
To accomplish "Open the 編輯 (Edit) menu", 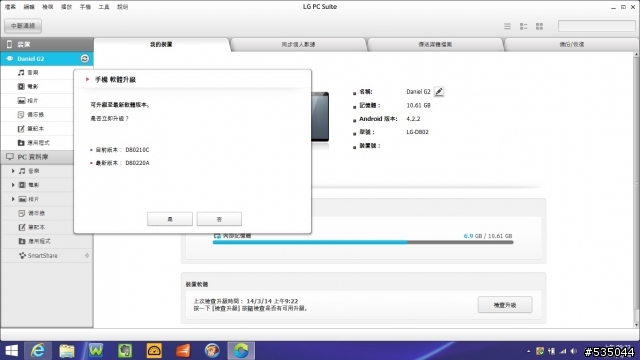I will coord(29,7).
